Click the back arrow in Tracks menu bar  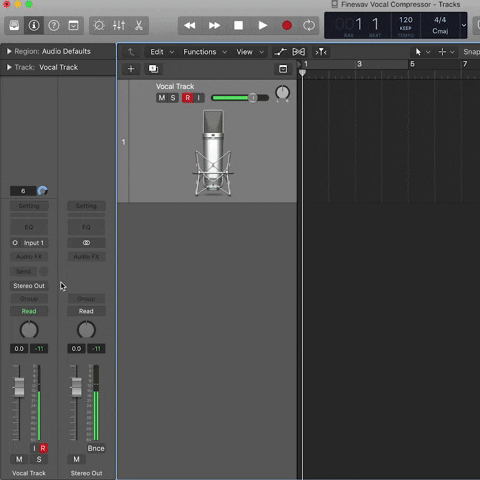tap(131, 52)
